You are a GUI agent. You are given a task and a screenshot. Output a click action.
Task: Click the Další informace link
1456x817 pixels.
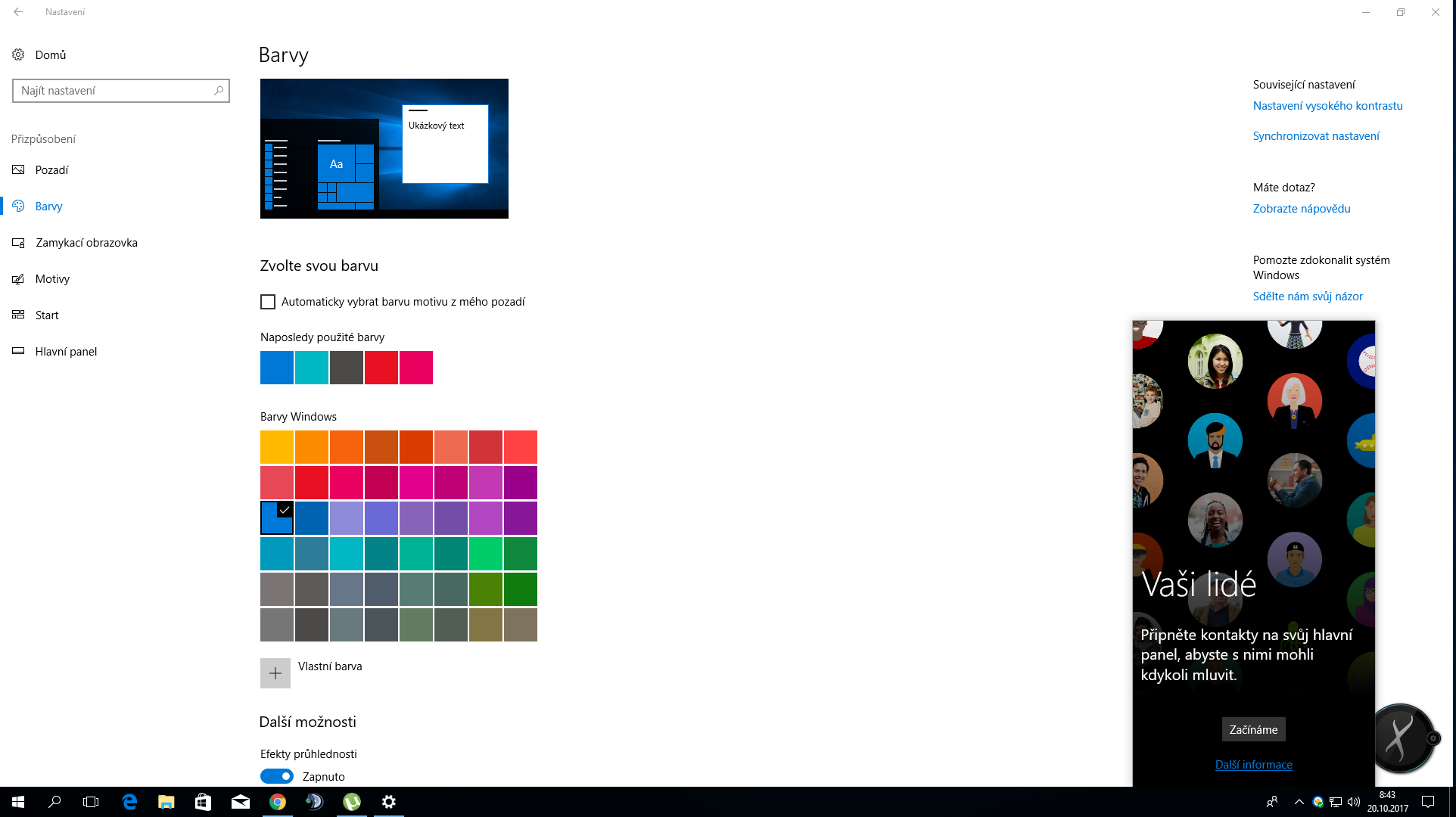click(x=1253, y=765)
